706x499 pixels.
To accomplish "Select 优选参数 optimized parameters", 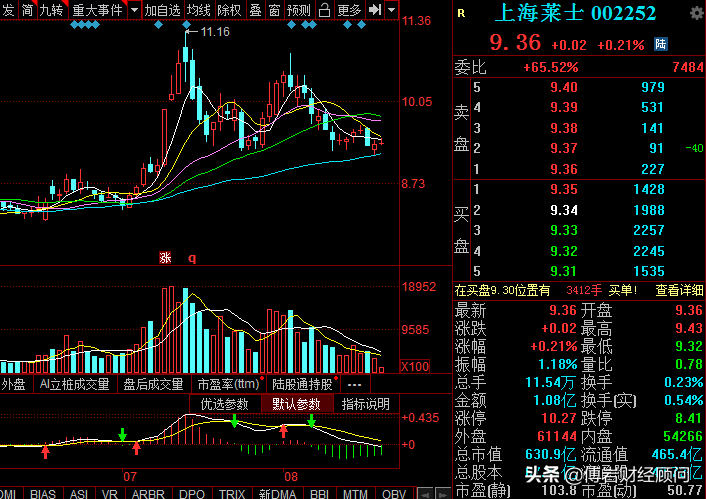I will pos(224,404).
